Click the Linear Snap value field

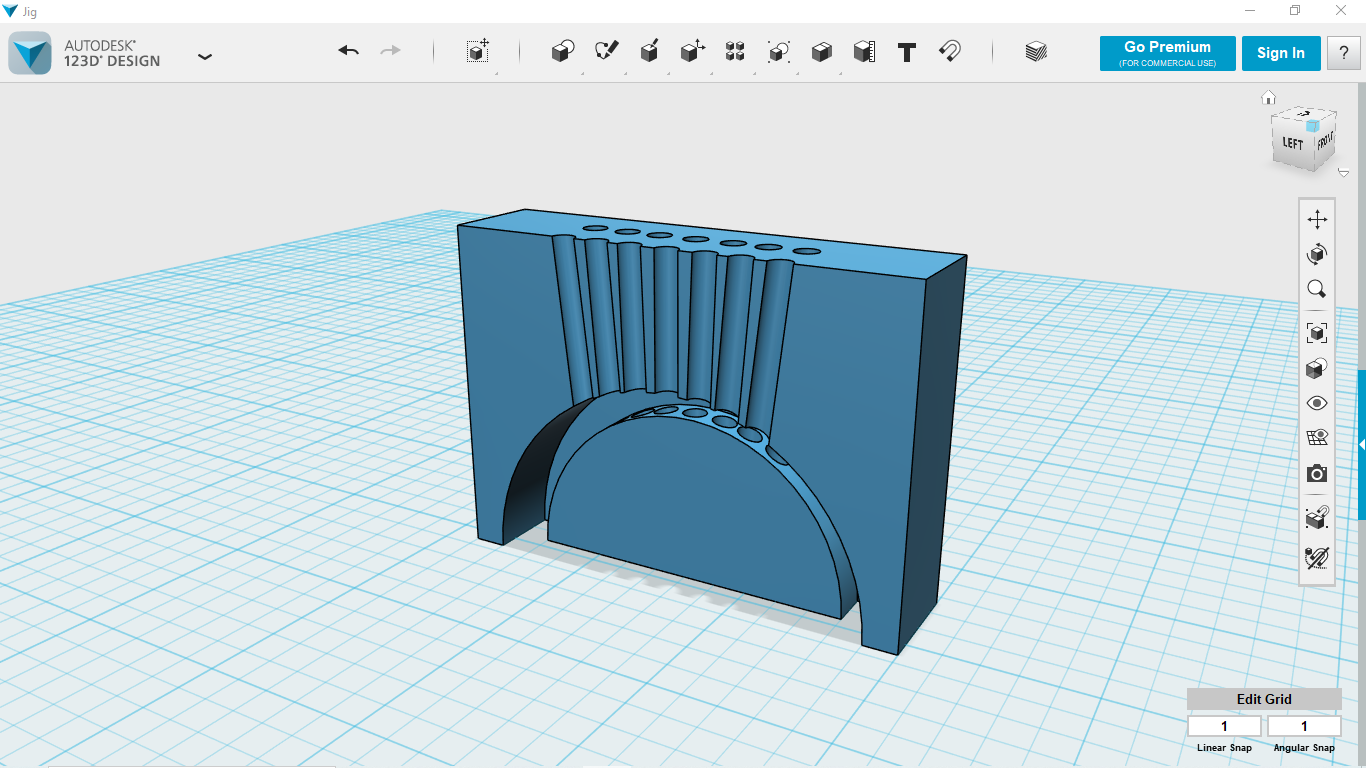(x=1224, y=726)
